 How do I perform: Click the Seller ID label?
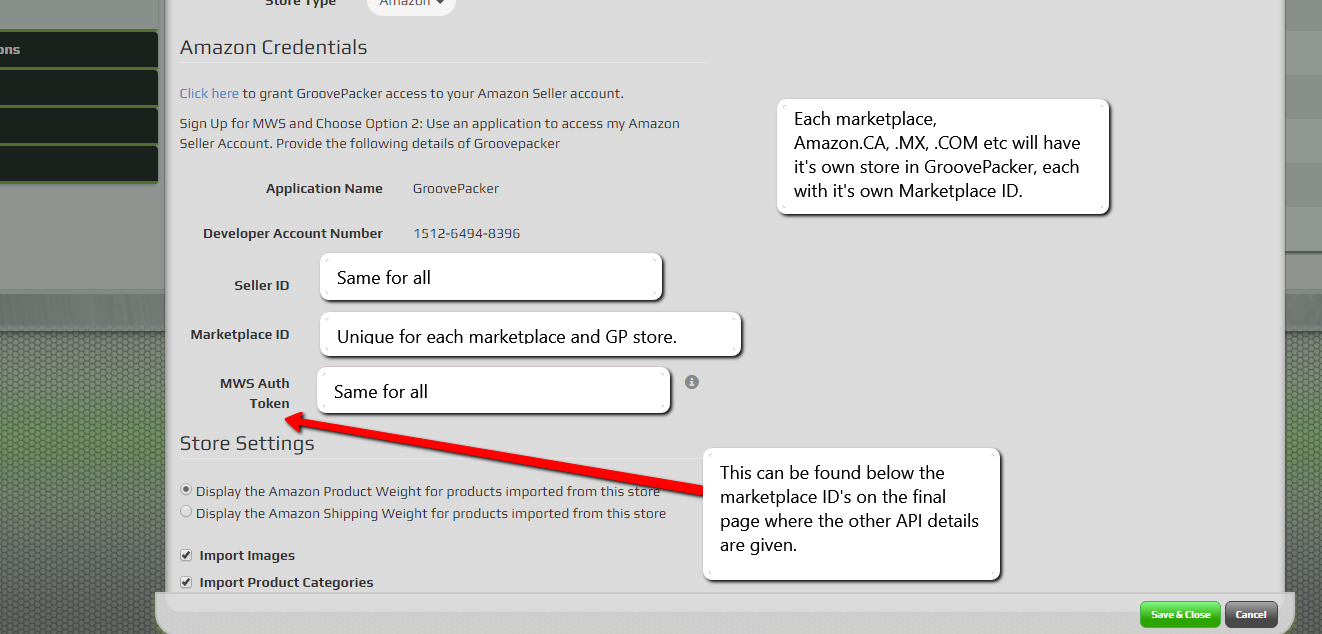[262, 285]
